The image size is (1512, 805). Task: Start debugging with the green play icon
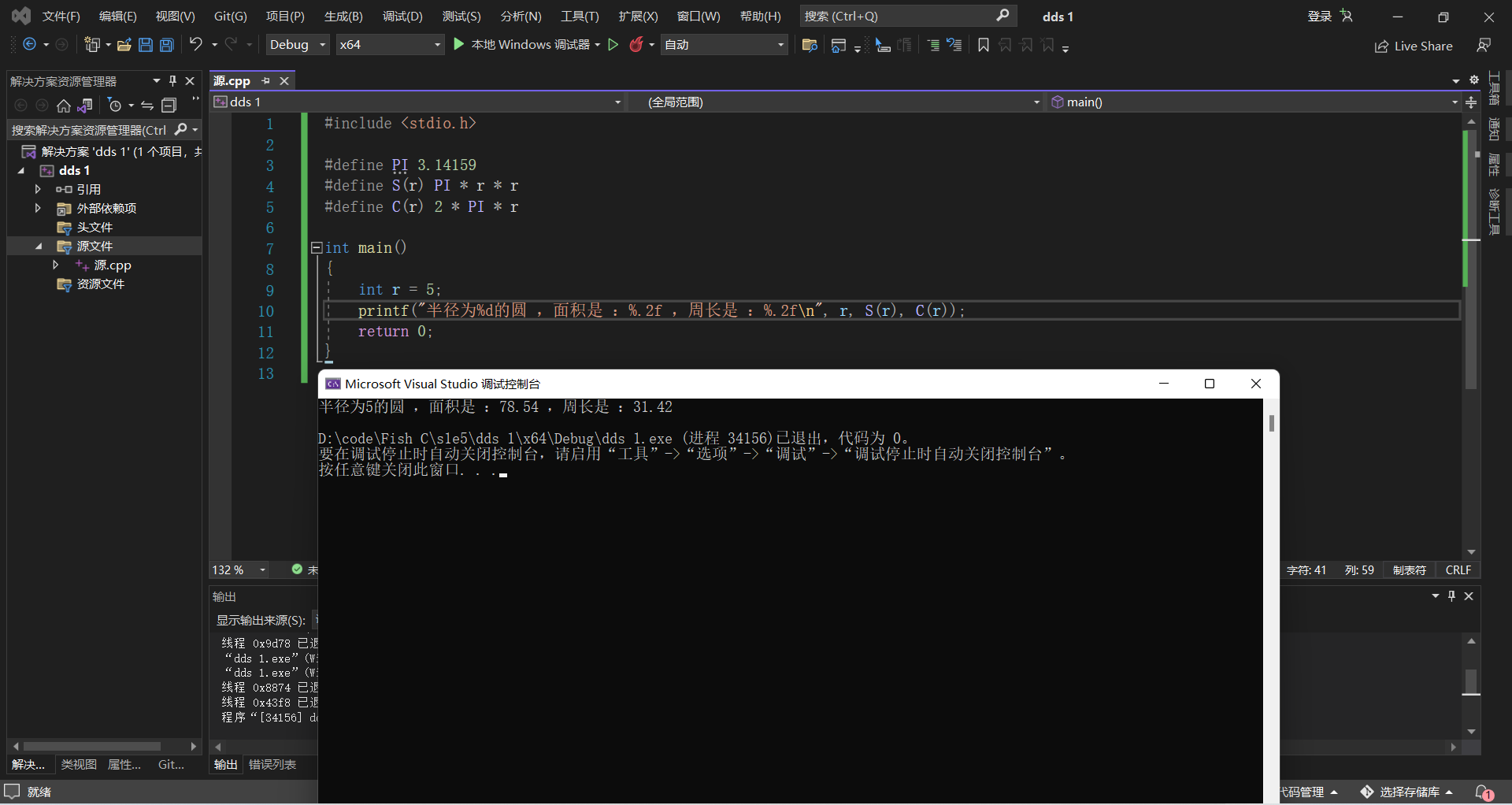point(459,44)
